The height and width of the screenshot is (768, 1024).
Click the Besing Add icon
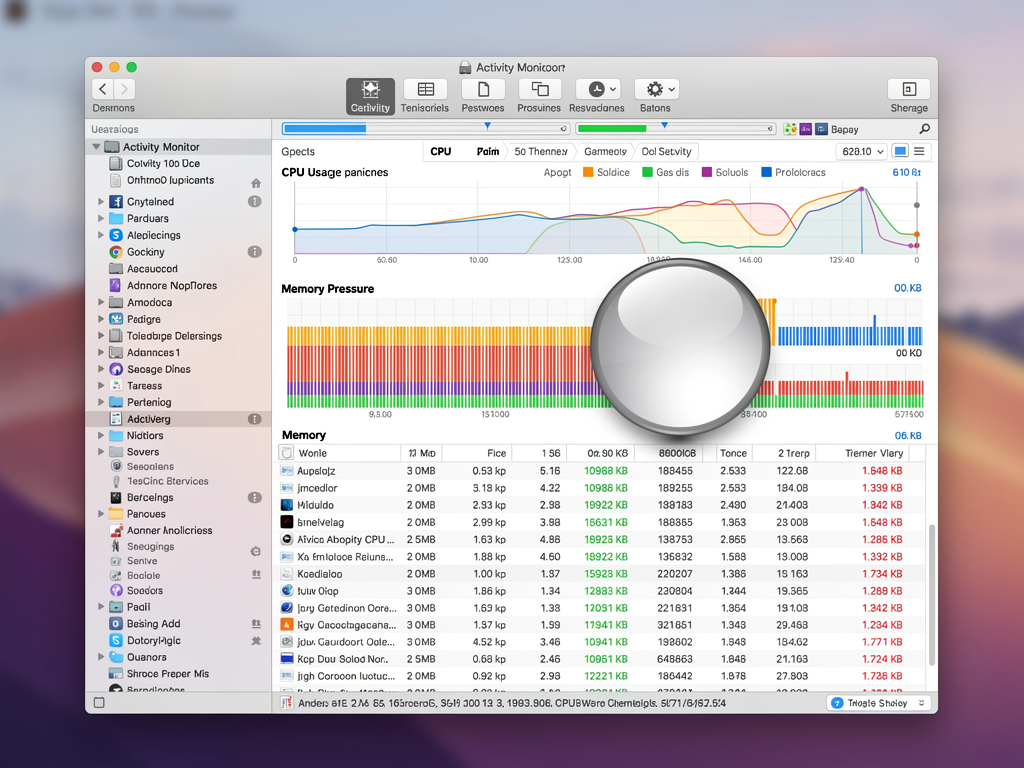point(116,624)
